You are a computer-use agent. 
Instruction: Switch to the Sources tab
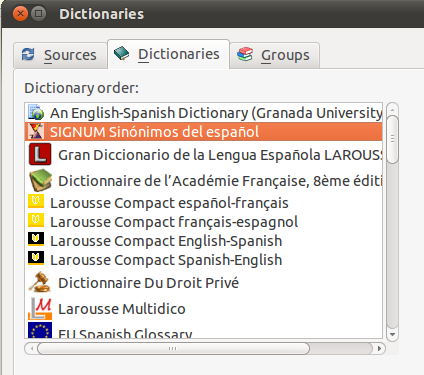60,55
